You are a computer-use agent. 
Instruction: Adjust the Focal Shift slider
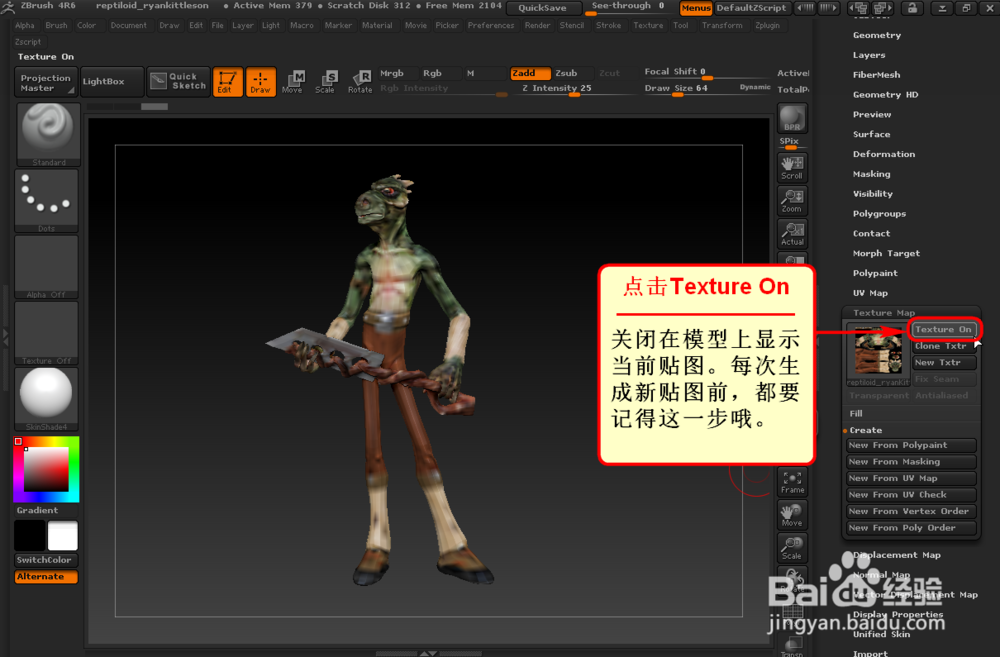707,72
